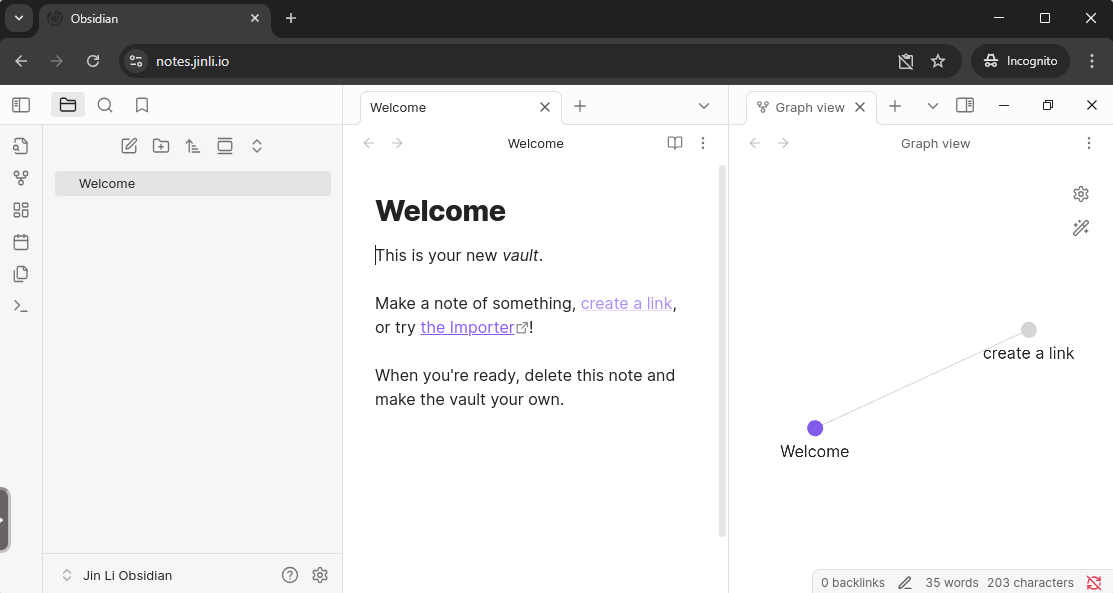Show '0 backlinks' in status bar
Image resolution: width=1113 pixels, height=593 pixels.
[x=852, y=582]
